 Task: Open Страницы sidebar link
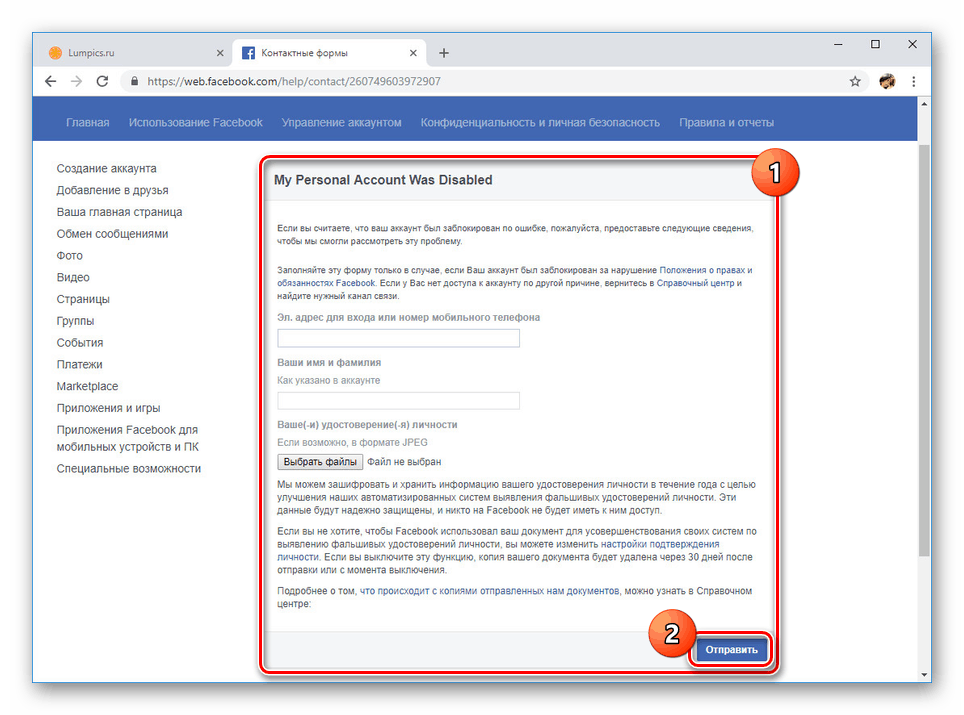click(83, 299)
